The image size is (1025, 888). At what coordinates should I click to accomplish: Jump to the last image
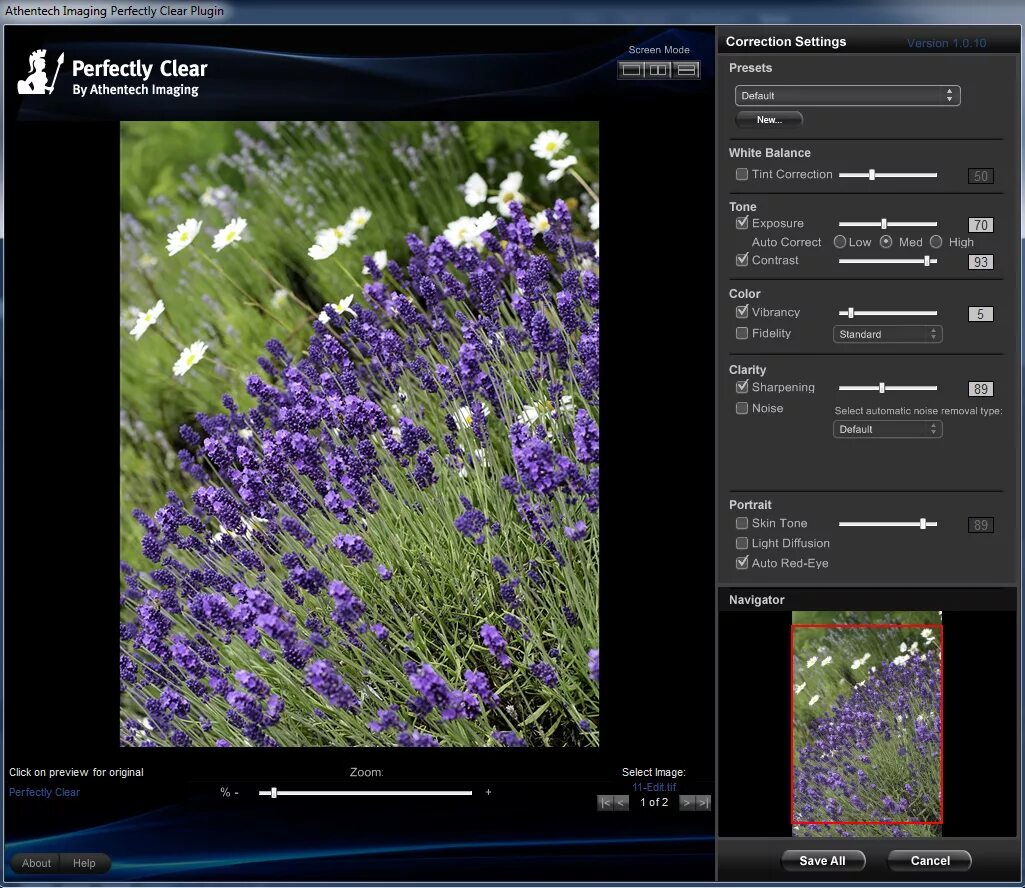pyautogui.click(x=703, y=802)
